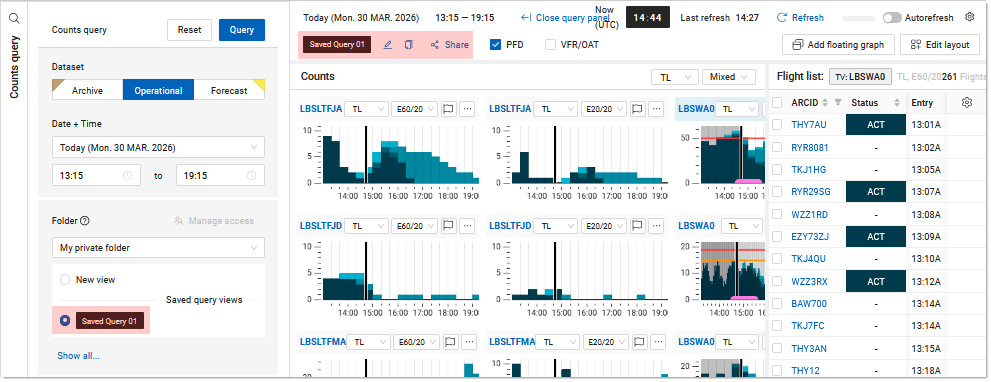991x382 pixels.
Task: Click the flag icon on LBSLTFMA E60/20 chart
Action: pos(449,342)
